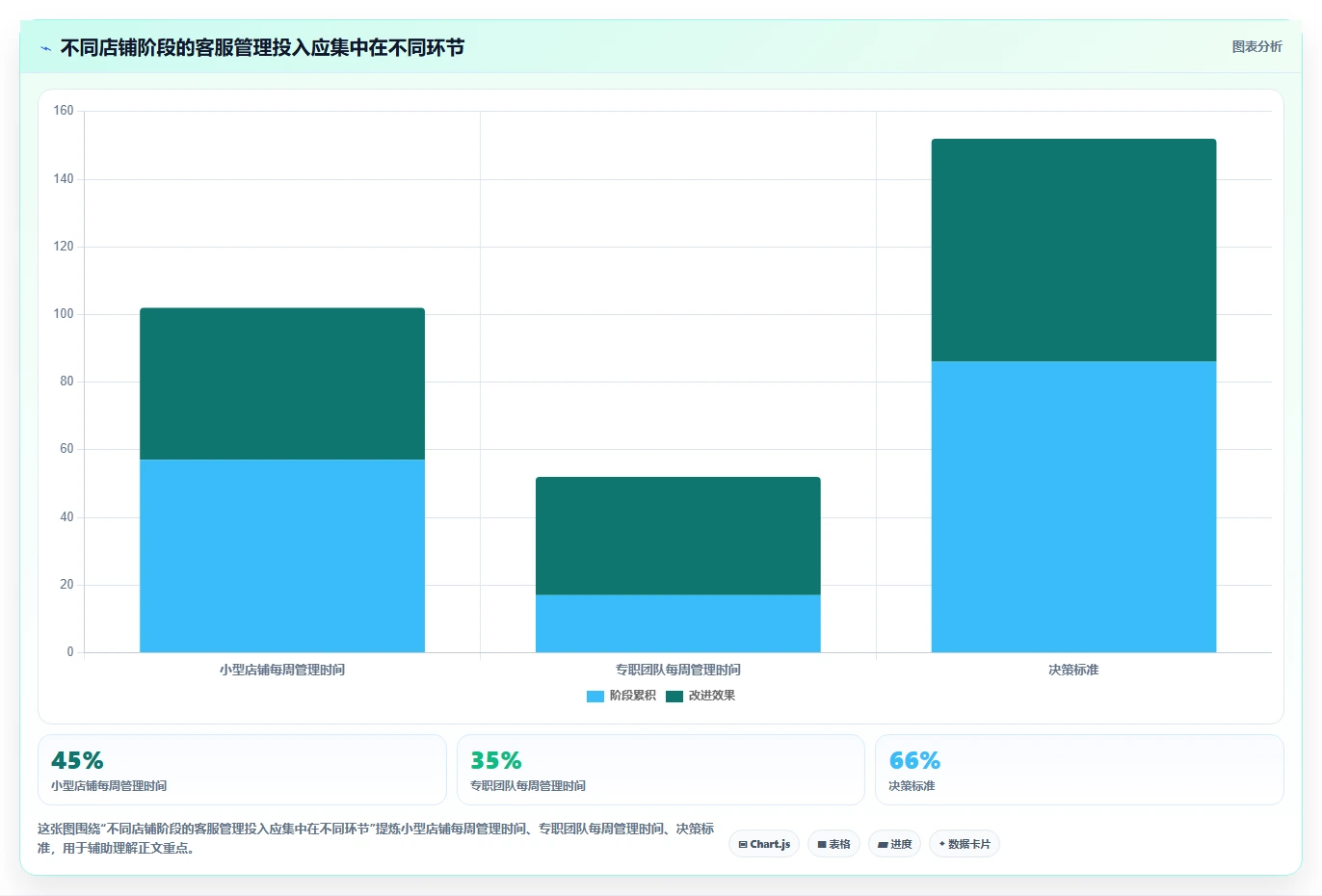Click the x-axis label 小型店铺每周管理时间
Screen dimensions: 1322x896
click(x=282, y=670)
